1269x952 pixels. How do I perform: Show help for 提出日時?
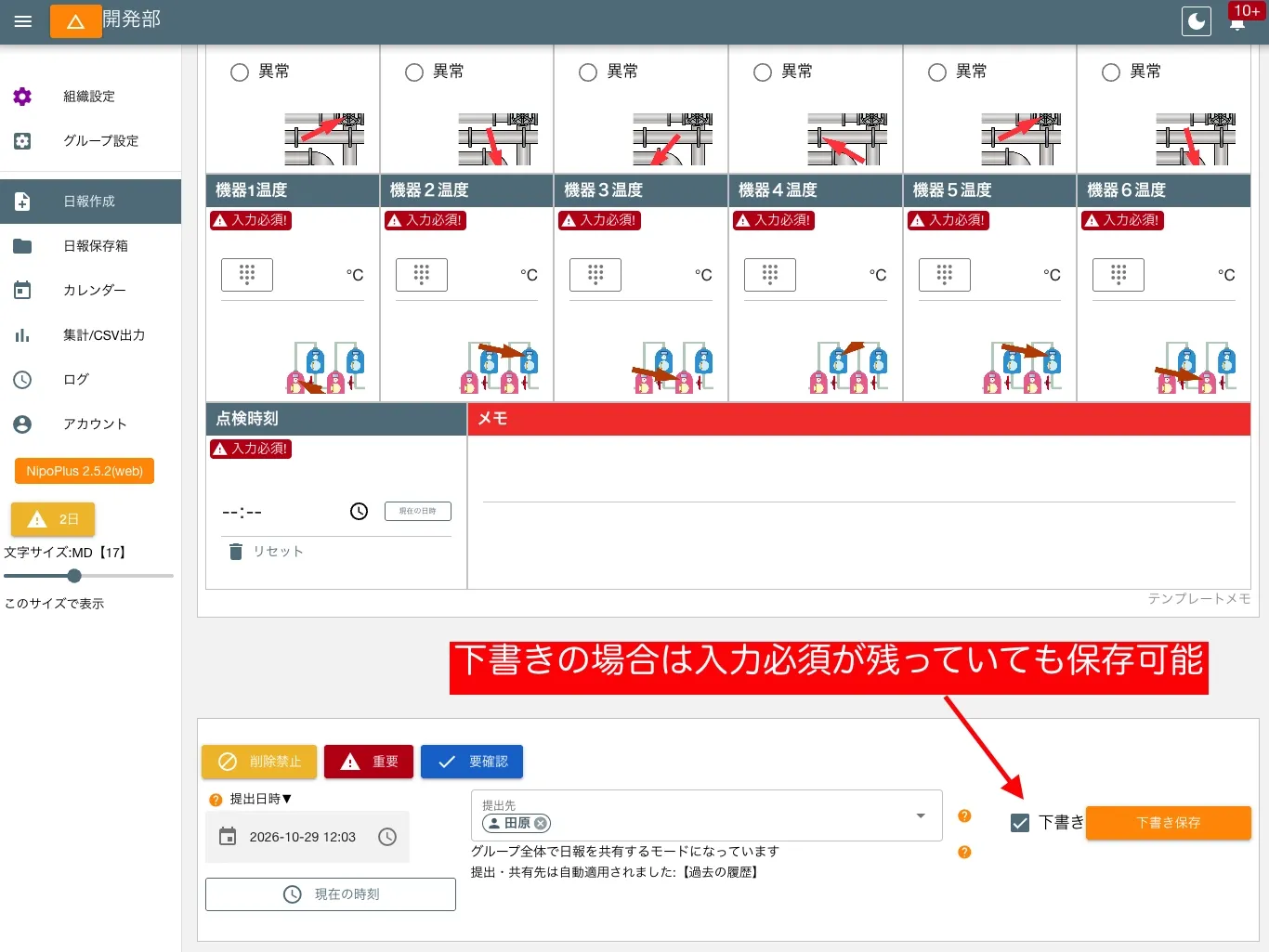pyautogui.click(x=216, y=800)
